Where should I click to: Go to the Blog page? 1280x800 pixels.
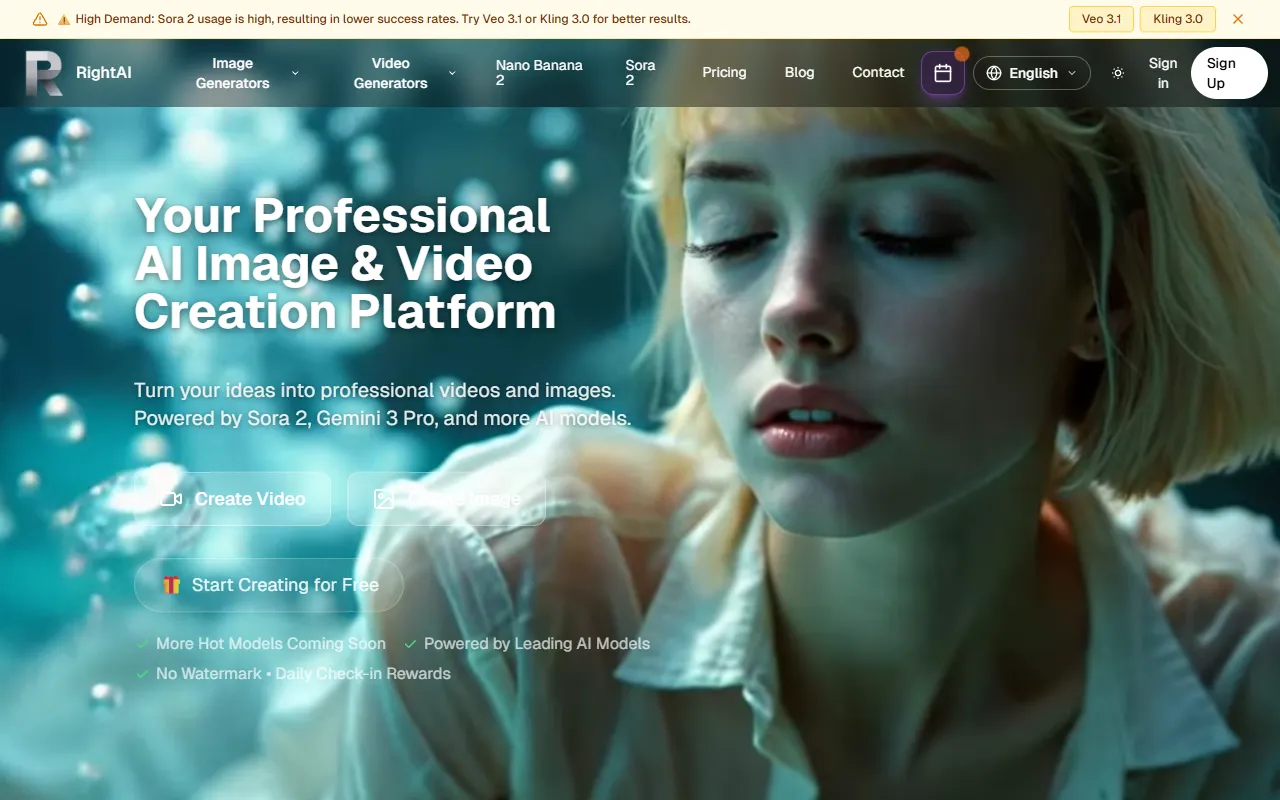pos(799,72)
